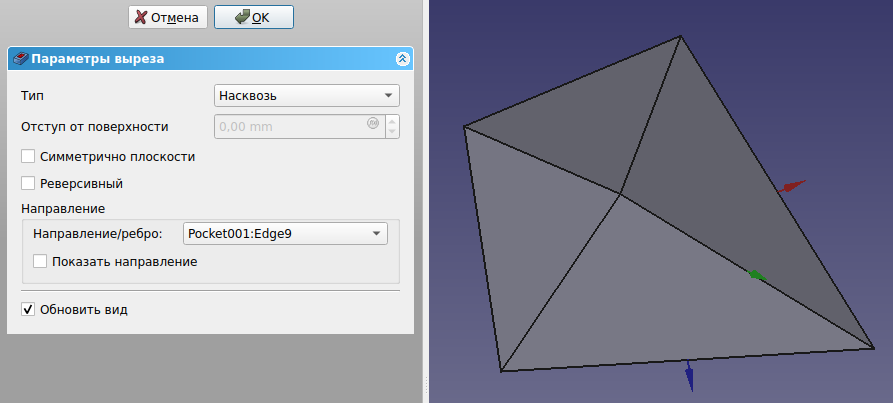Click the red X axis arrow in the viewport
The width and height of the screenshot is (893, 403).
click(792, 186)
